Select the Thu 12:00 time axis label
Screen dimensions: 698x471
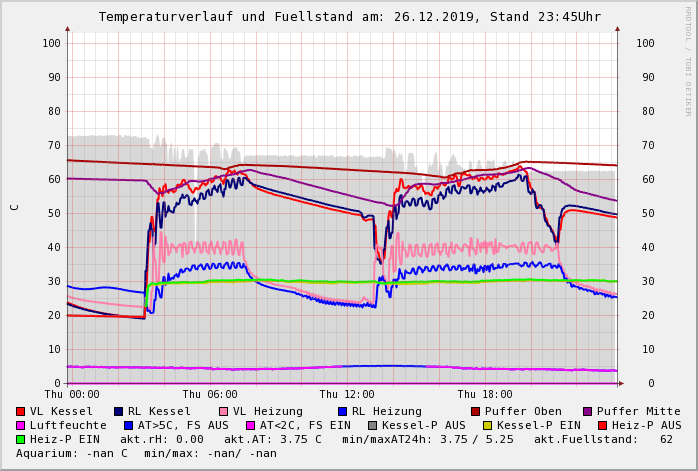347,395
